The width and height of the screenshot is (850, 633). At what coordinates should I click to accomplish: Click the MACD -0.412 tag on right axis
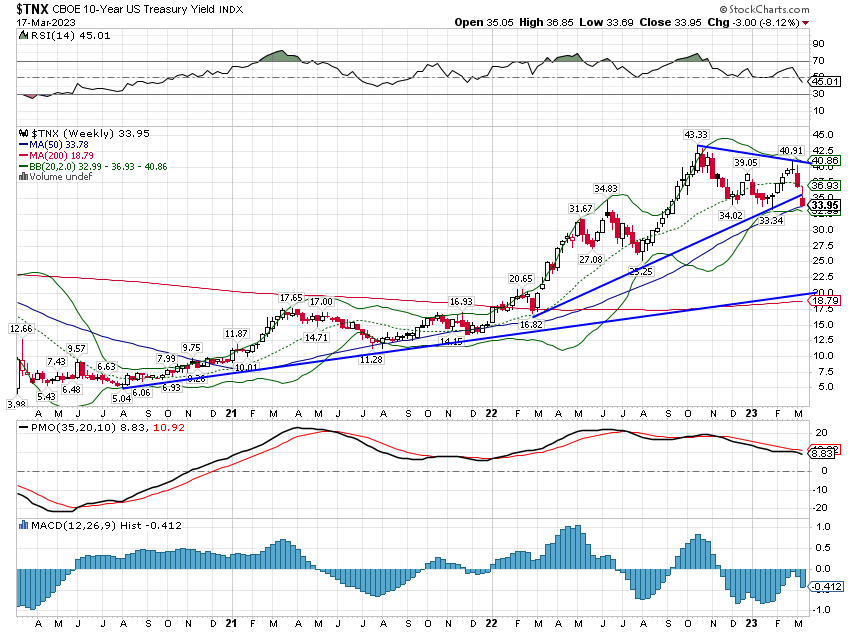pos(826,586)
